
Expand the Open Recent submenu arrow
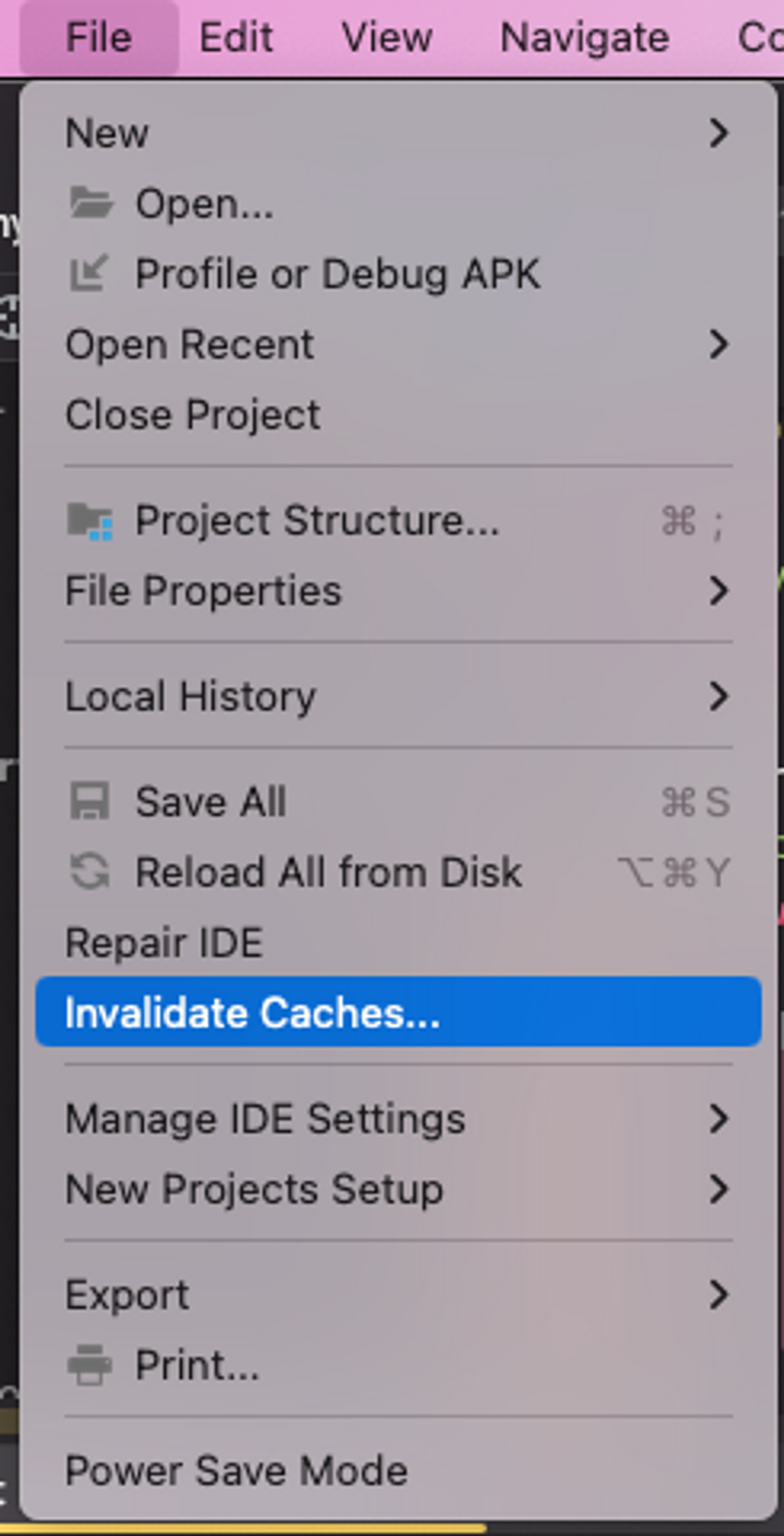720,345
